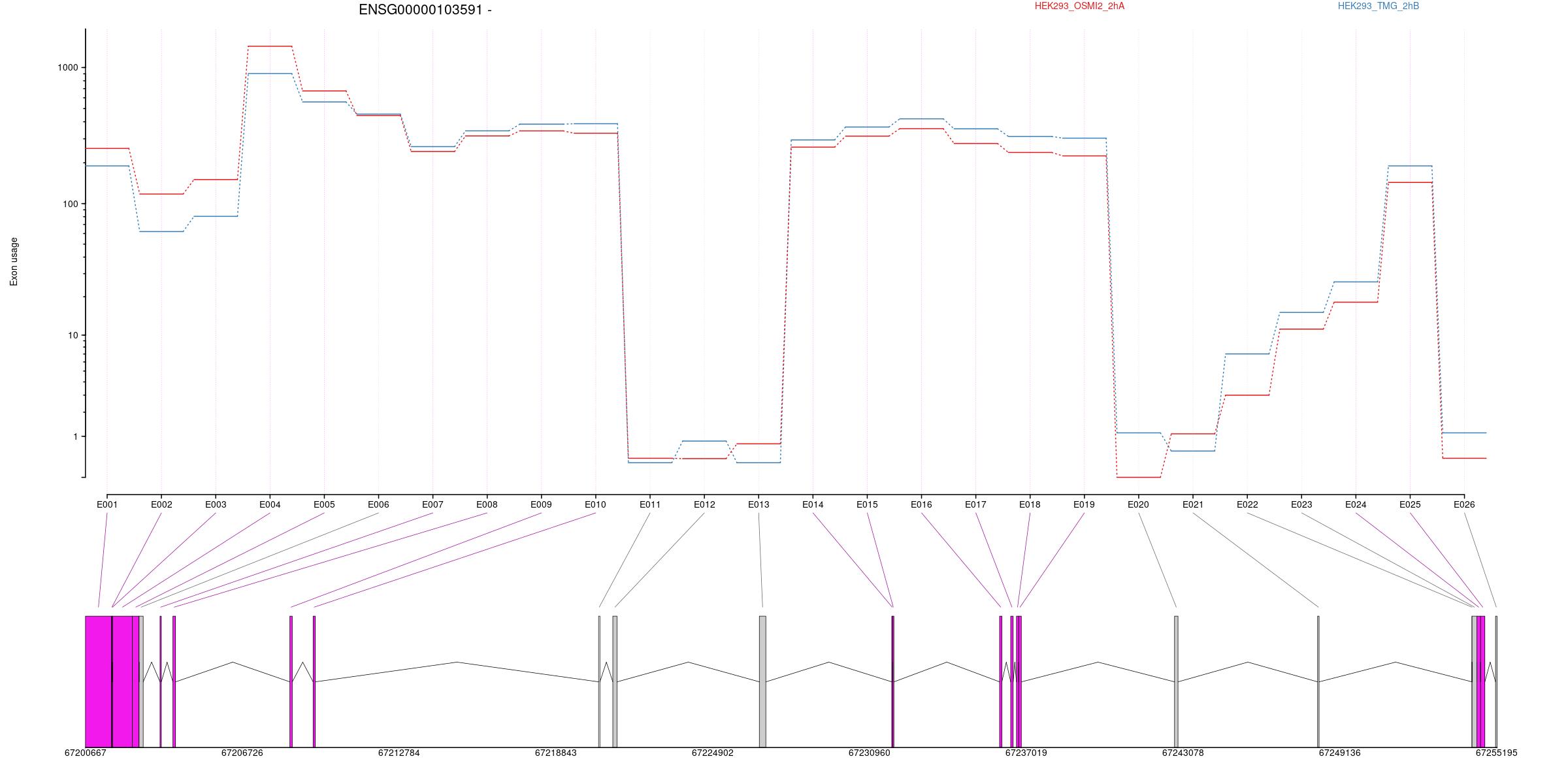Screen dimensions: 1568x784
Task: Click exon label E010
Action: tap(595, 504)
